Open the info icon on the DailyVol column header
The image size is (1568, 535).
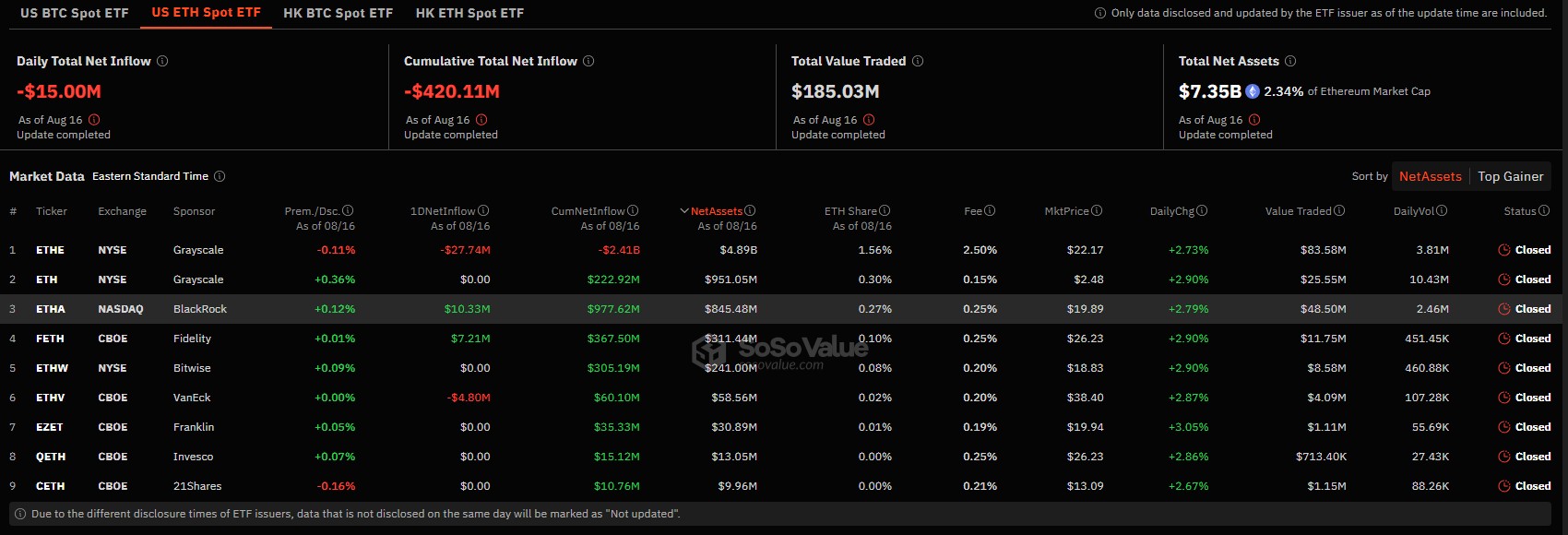coord(1442,210)
